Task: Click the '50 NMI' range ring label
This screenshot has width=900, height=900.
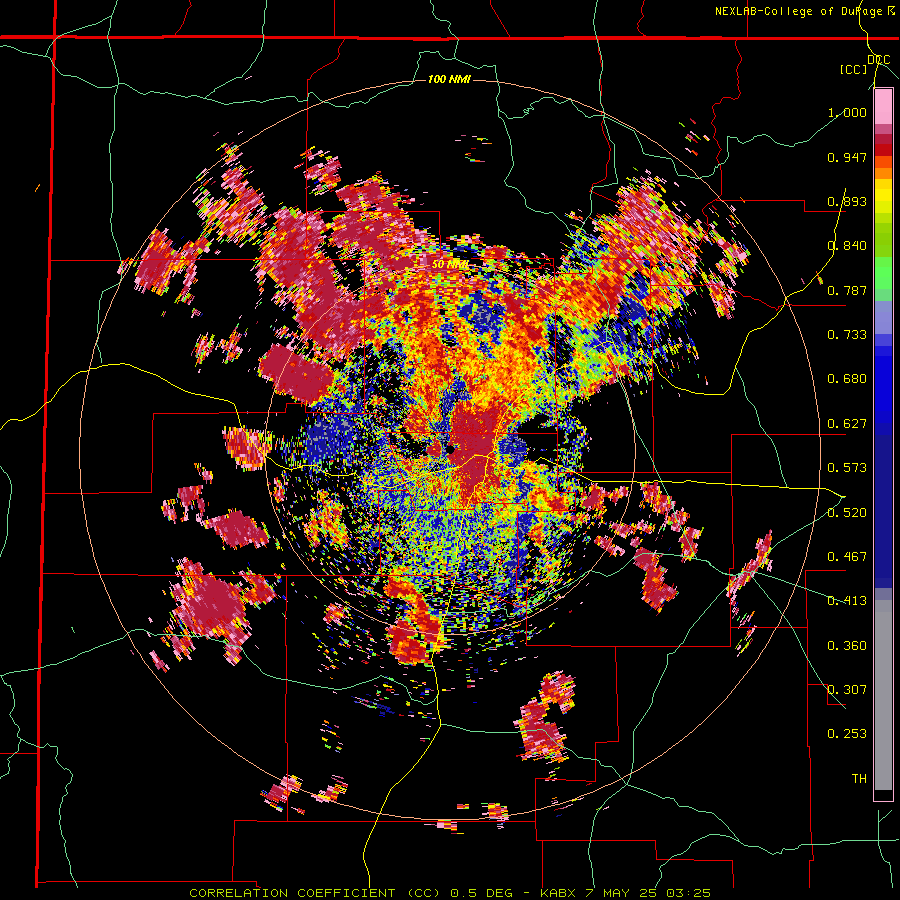Action: [x=449, y=265]
